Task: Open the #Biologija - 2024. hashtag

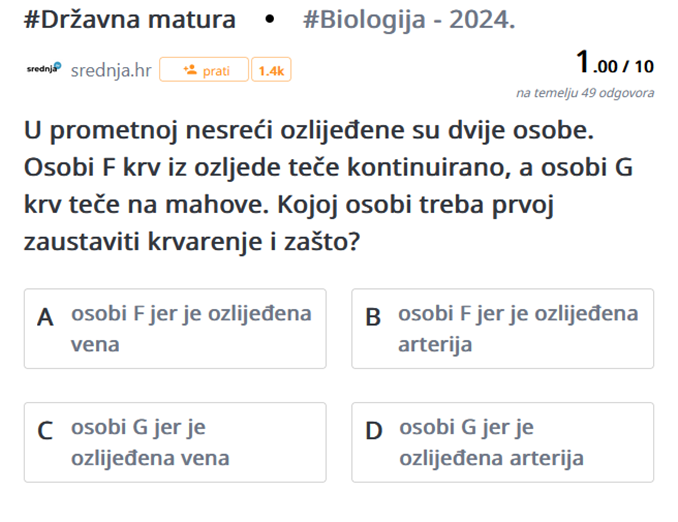Action: 409,20
